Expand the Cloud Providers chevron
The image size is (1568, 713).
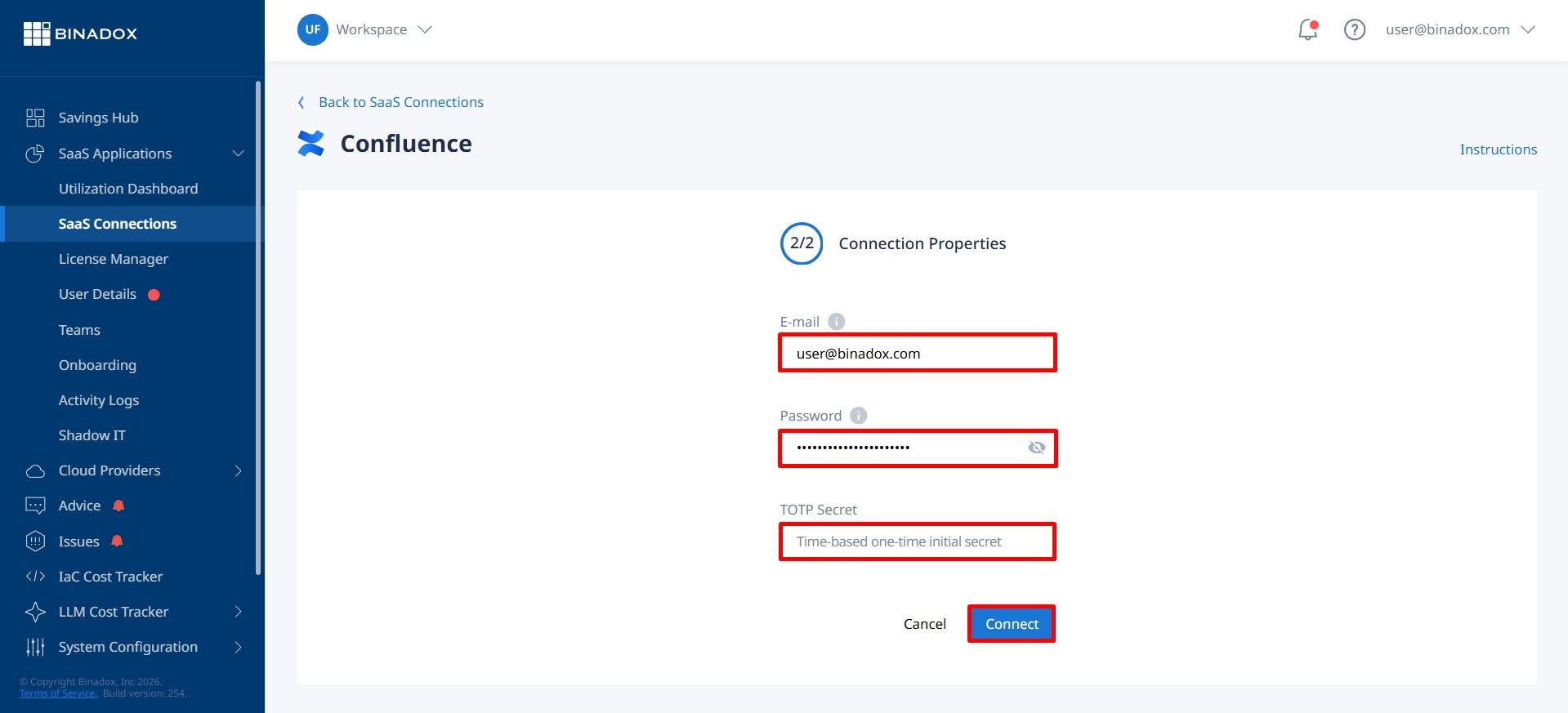click(x=238, y=470)
